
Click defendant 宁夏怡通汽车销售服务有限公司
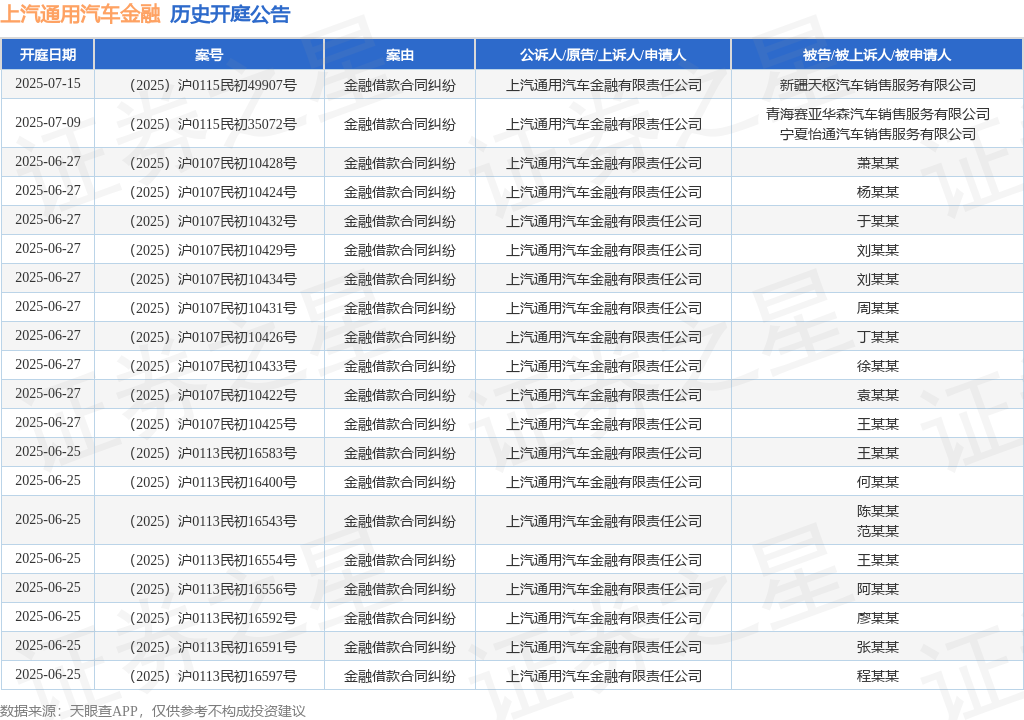pos(878,135)
